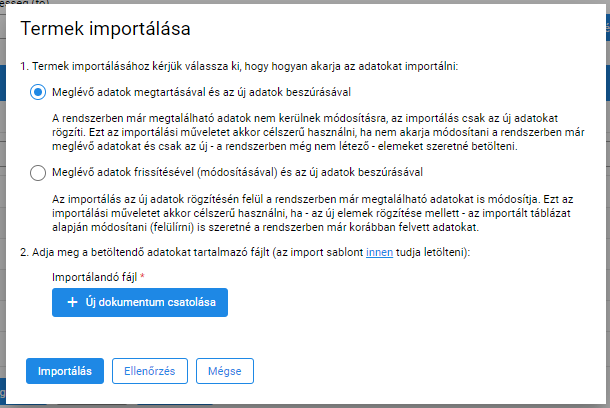This screenshot has width=610, height=408.
Task: Select the keep existing data radio button
Action: 38,92
